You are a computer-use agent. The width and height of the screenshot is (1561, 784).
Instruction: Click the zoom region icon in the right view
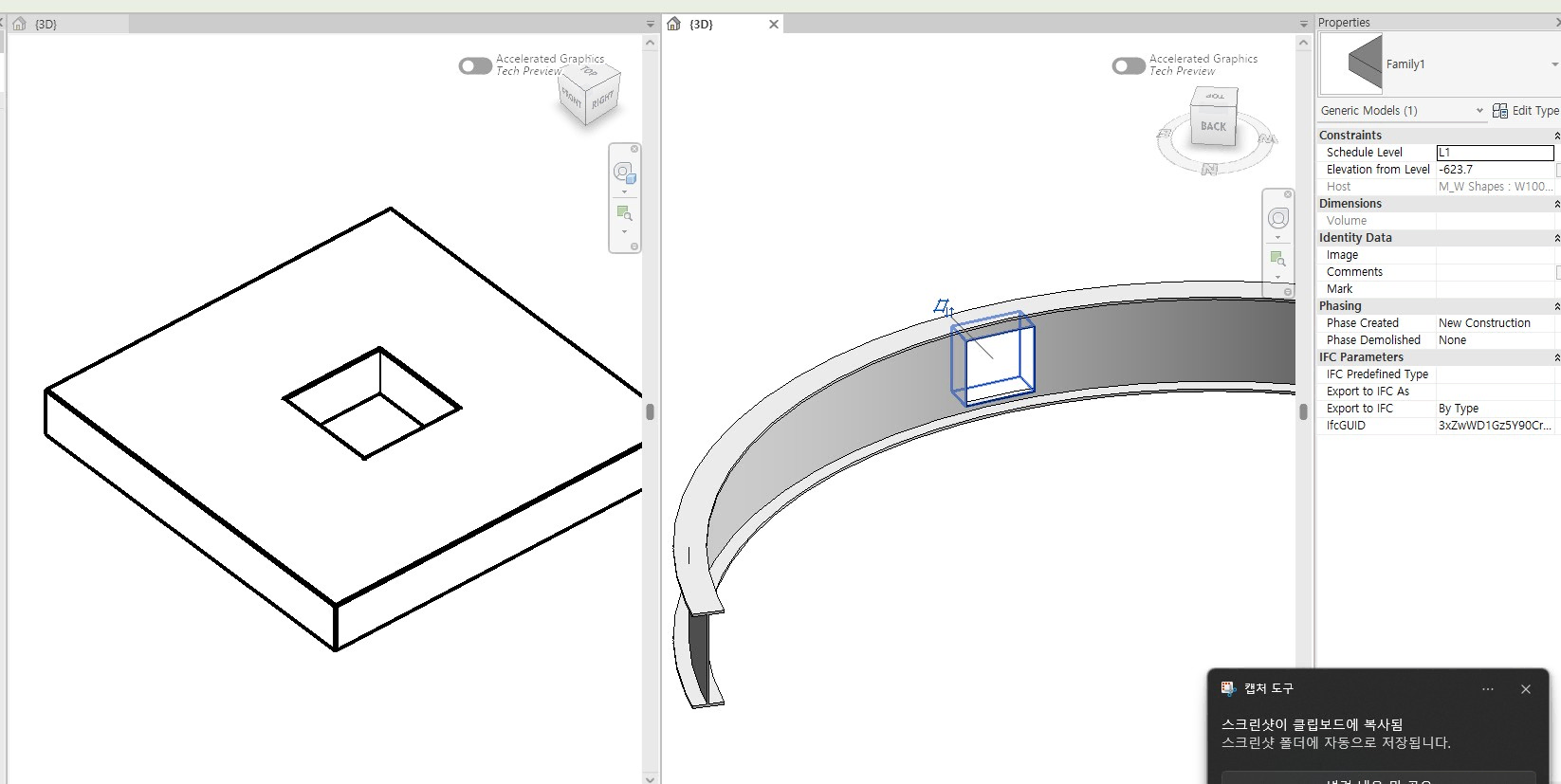point(1277,259)
